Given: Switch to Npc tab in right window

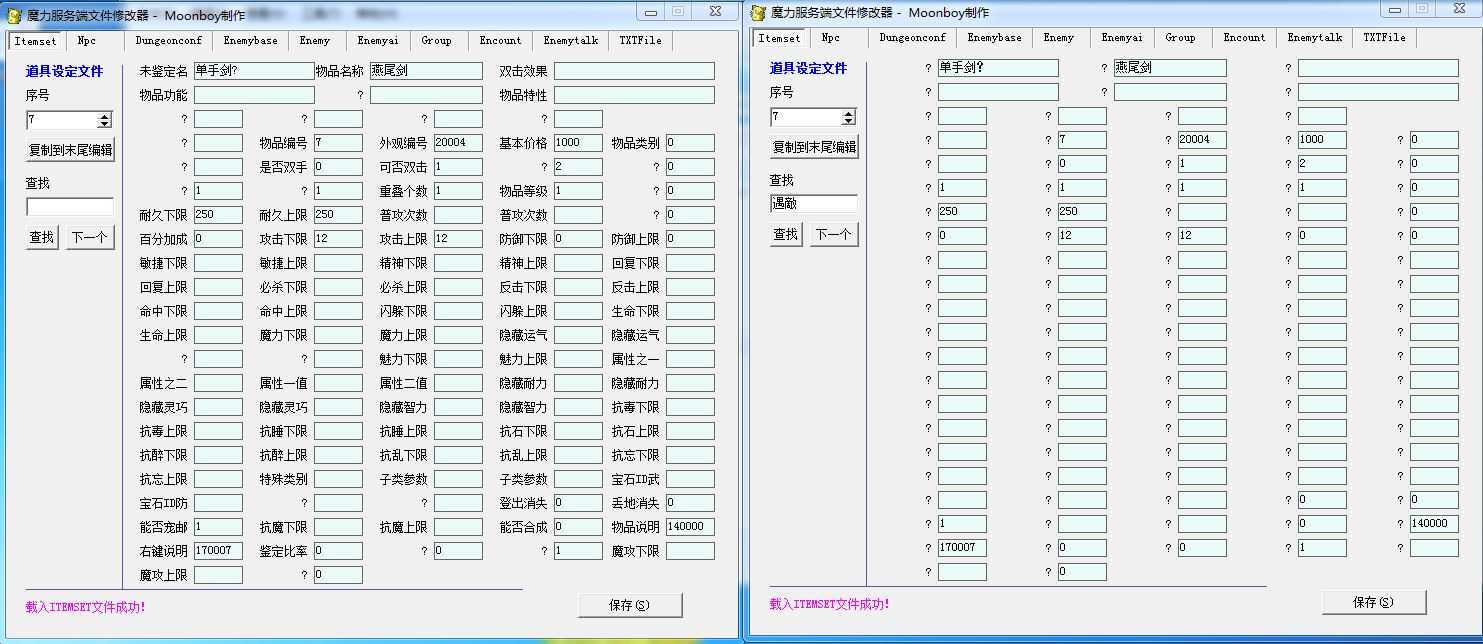Looking at the screenshot, I should click(x=831, y=38).
